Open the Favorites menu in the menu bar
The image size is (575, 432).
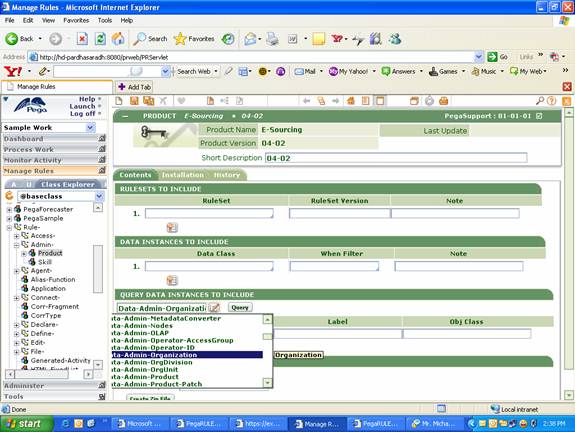point(76,21)
